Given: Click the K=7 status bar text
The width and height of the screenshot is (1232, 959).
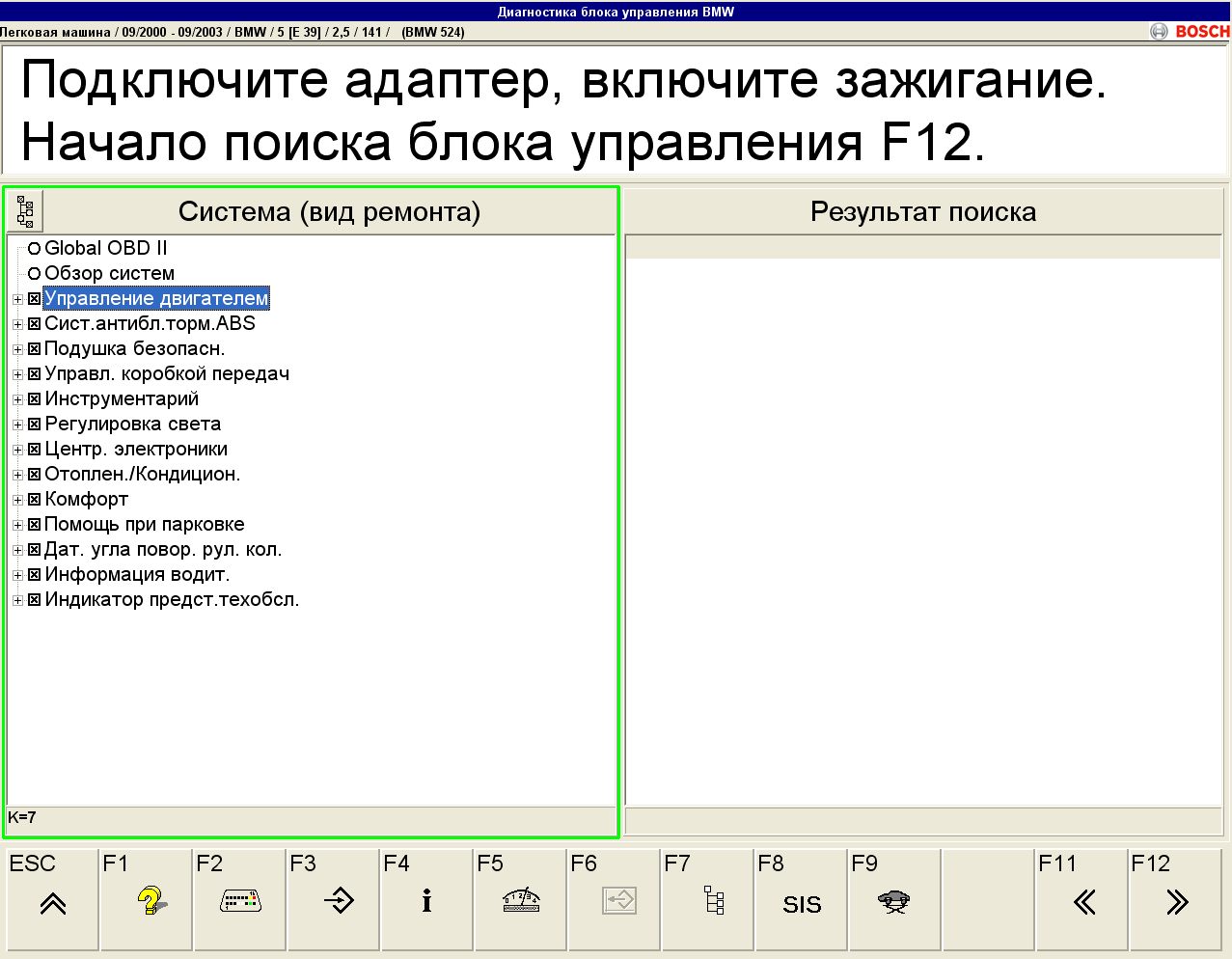Looking at the screenshot, I should pos(22,817).
